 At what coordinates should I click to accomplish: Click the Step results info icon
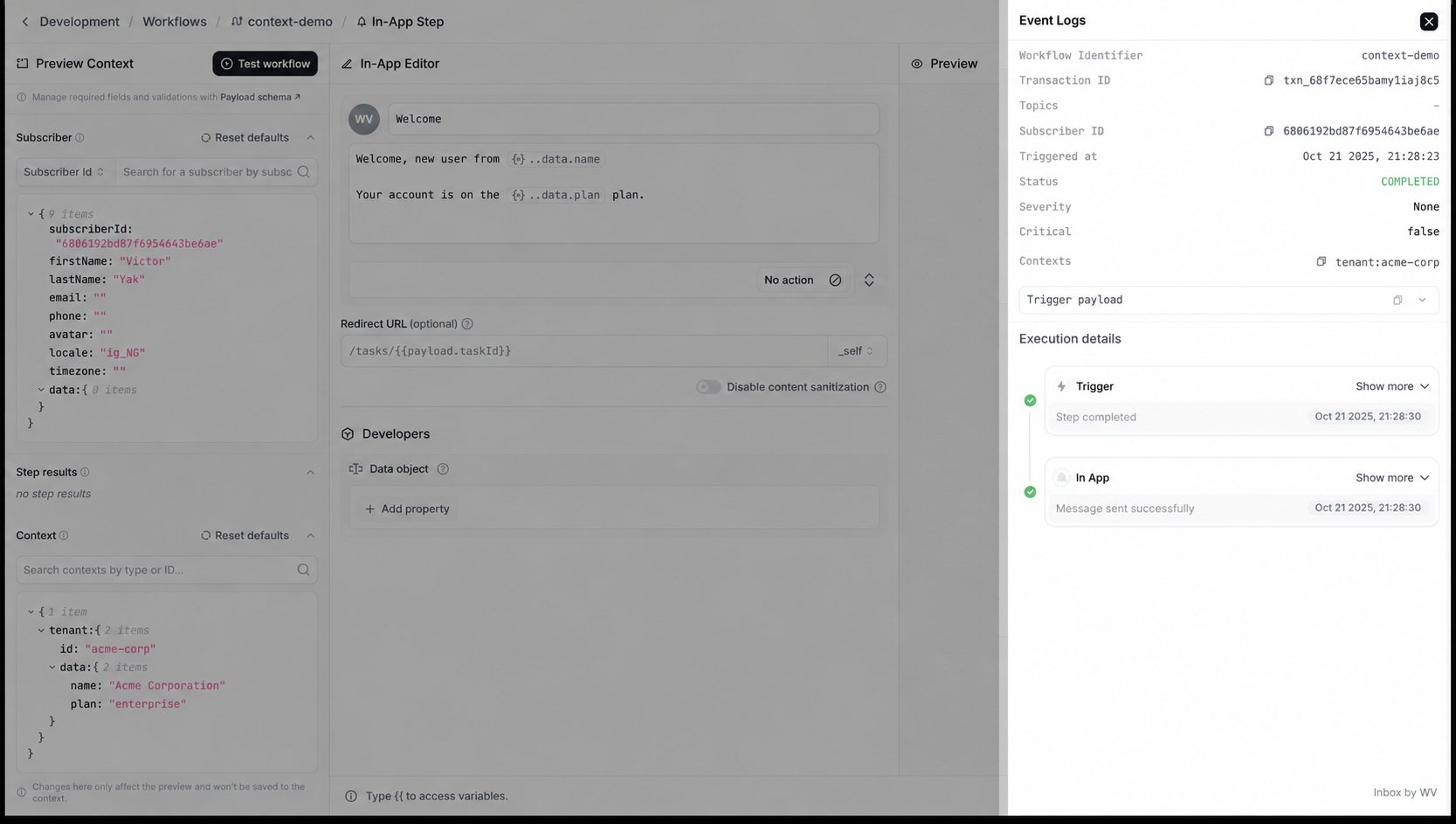[x=85, y=473]
